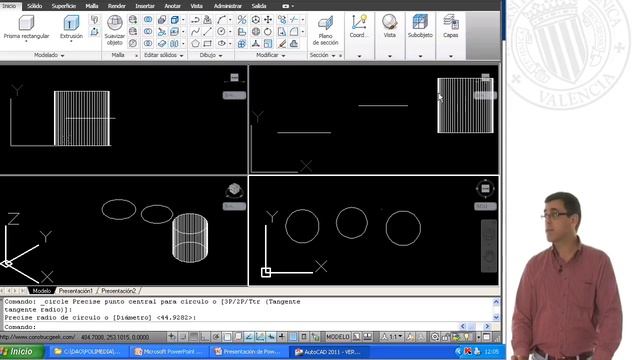Select the Rectangle tool in Dibujo
Image resolution: width=640 pixels, height=360 pixels.
point(208,43)
